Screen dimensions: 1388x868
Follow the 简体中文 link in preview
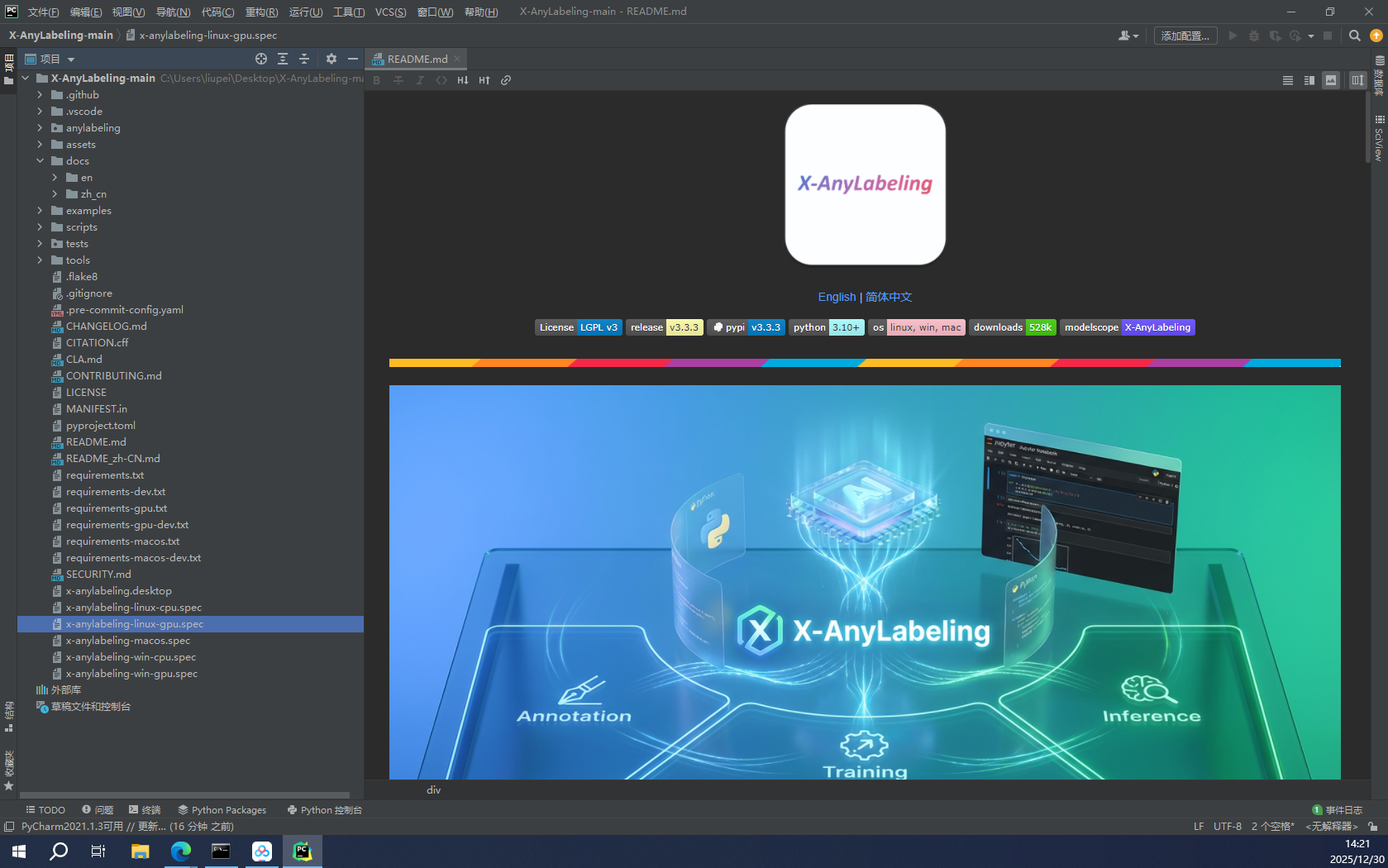pos(889,297)
